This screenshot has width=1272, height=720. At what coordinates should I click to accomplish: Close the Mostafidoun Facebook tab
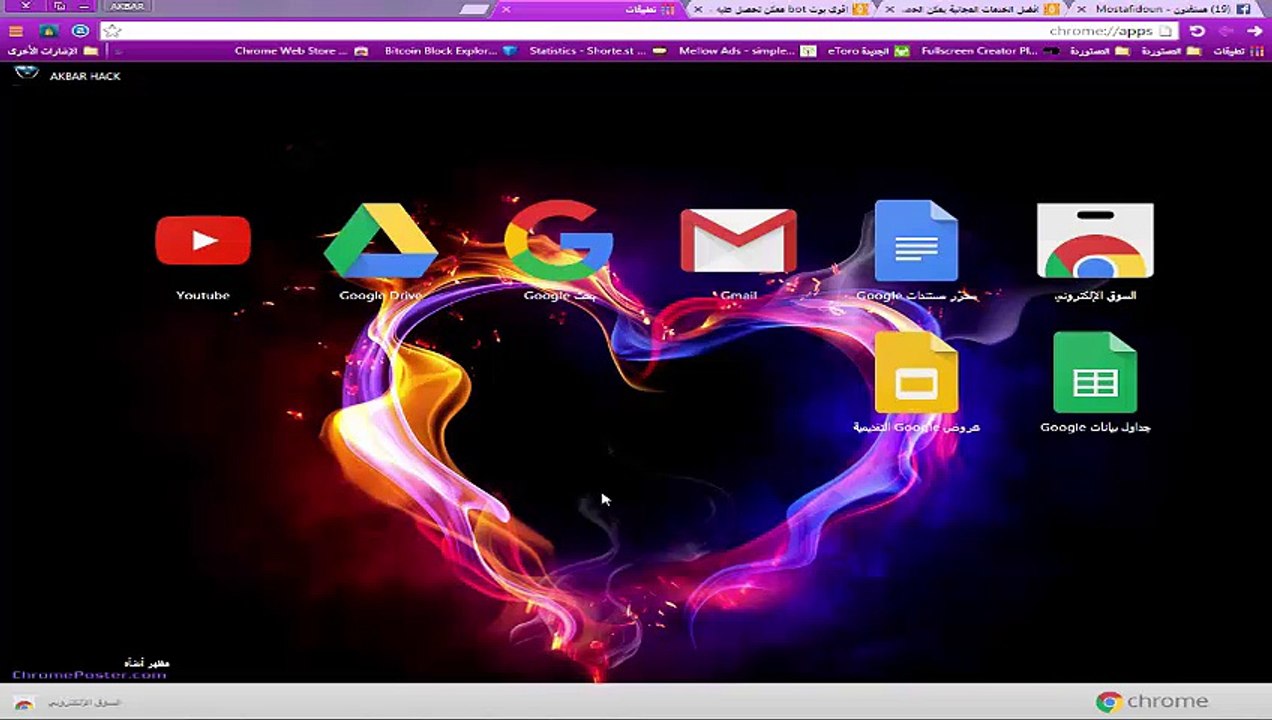1082,9
